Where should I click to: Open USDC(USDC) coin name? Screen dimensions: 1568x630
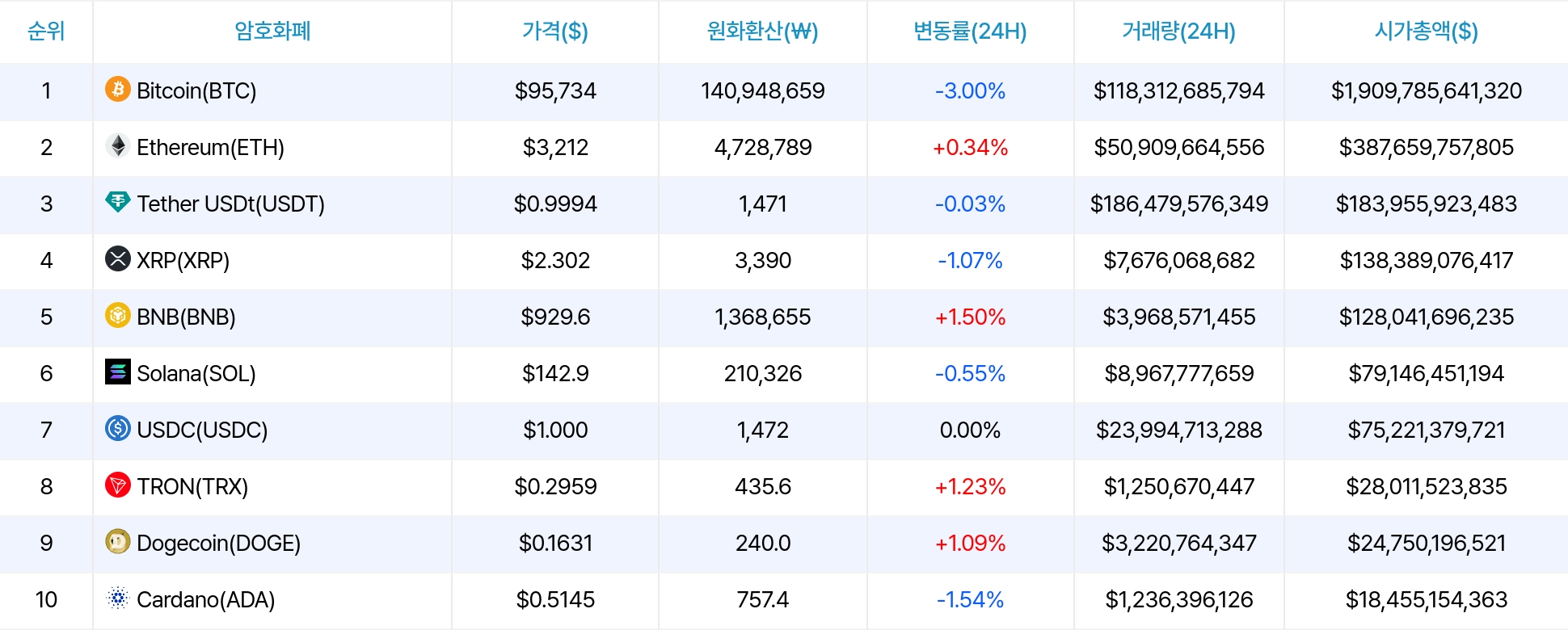202,430
